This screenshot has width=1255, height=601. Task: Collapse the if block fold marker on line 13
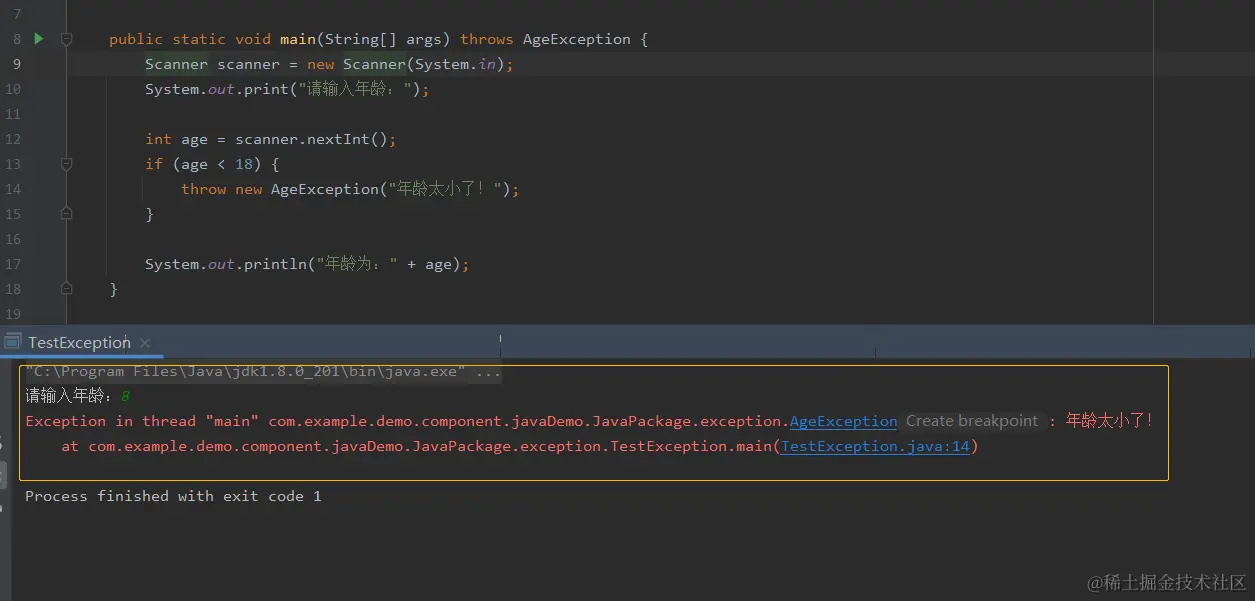click(66, 164)
